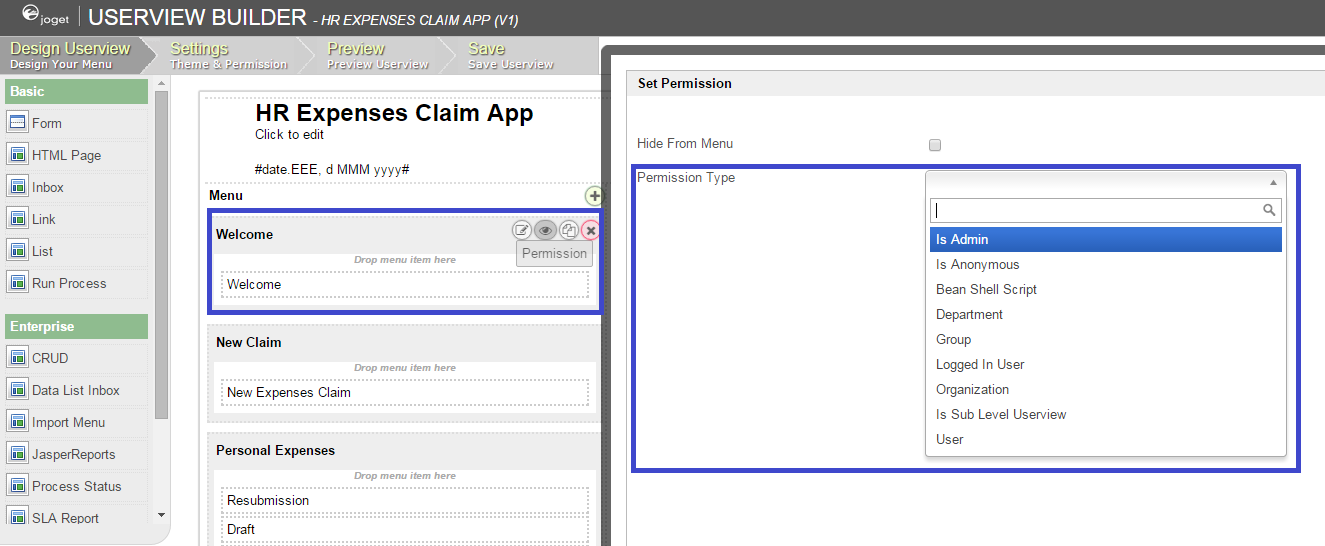Delete the Welcome category with red X icon
Viewport: 1325px width, 546px height.
coord(591,230)
